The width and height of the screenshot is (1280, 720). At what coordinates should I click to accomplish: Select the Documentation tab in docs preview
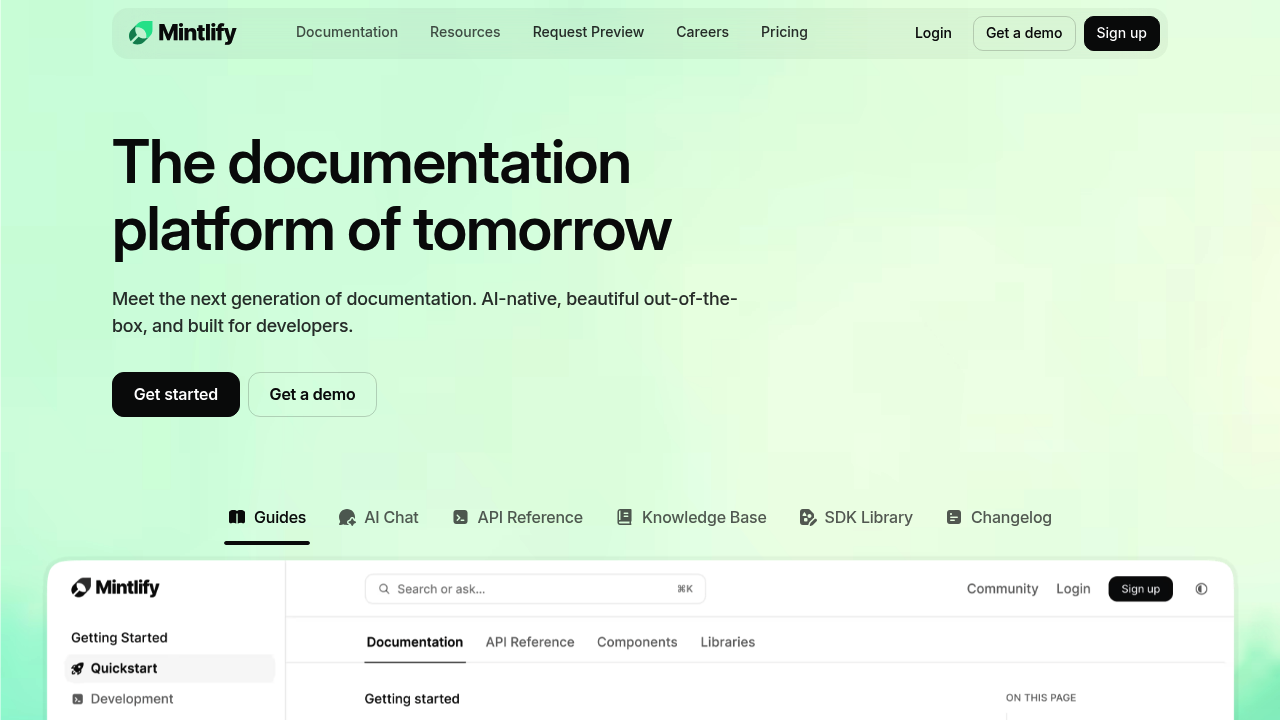pyautogui.click(x=414, y=642)
